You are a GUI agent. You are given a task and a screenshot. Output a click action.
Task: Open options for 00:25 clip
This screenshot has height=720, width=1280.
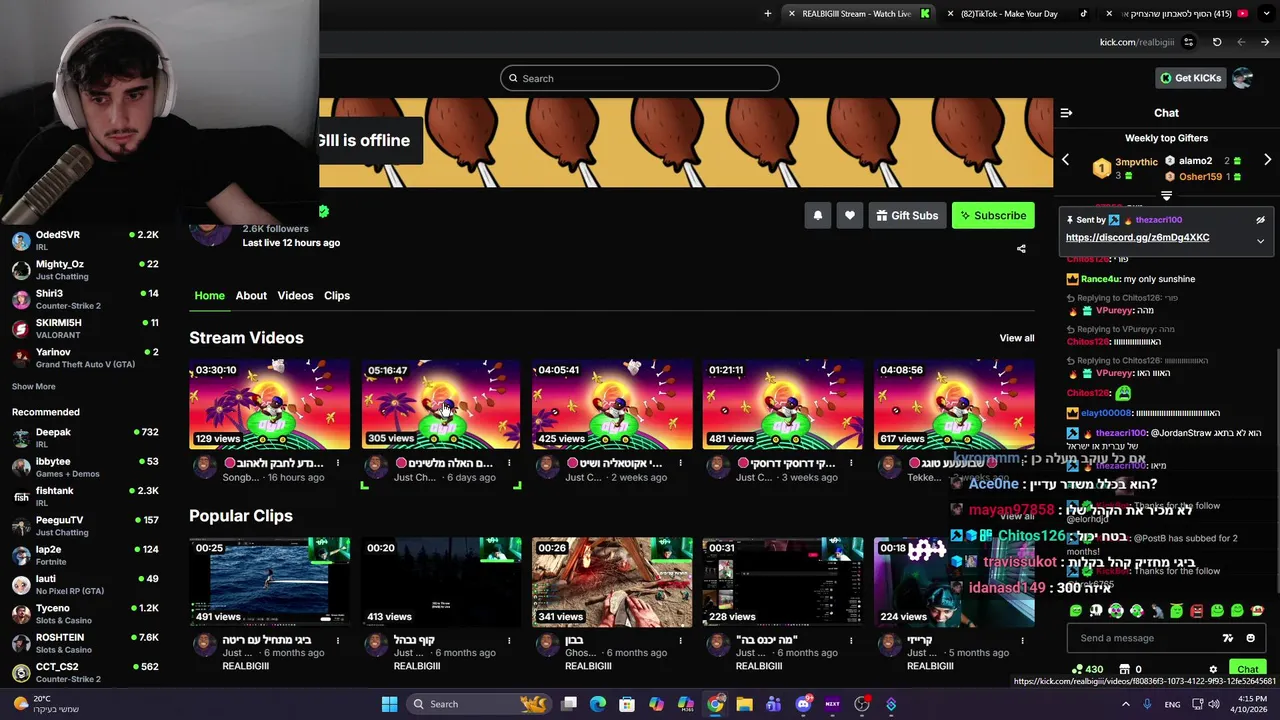(x=338, y=640)
